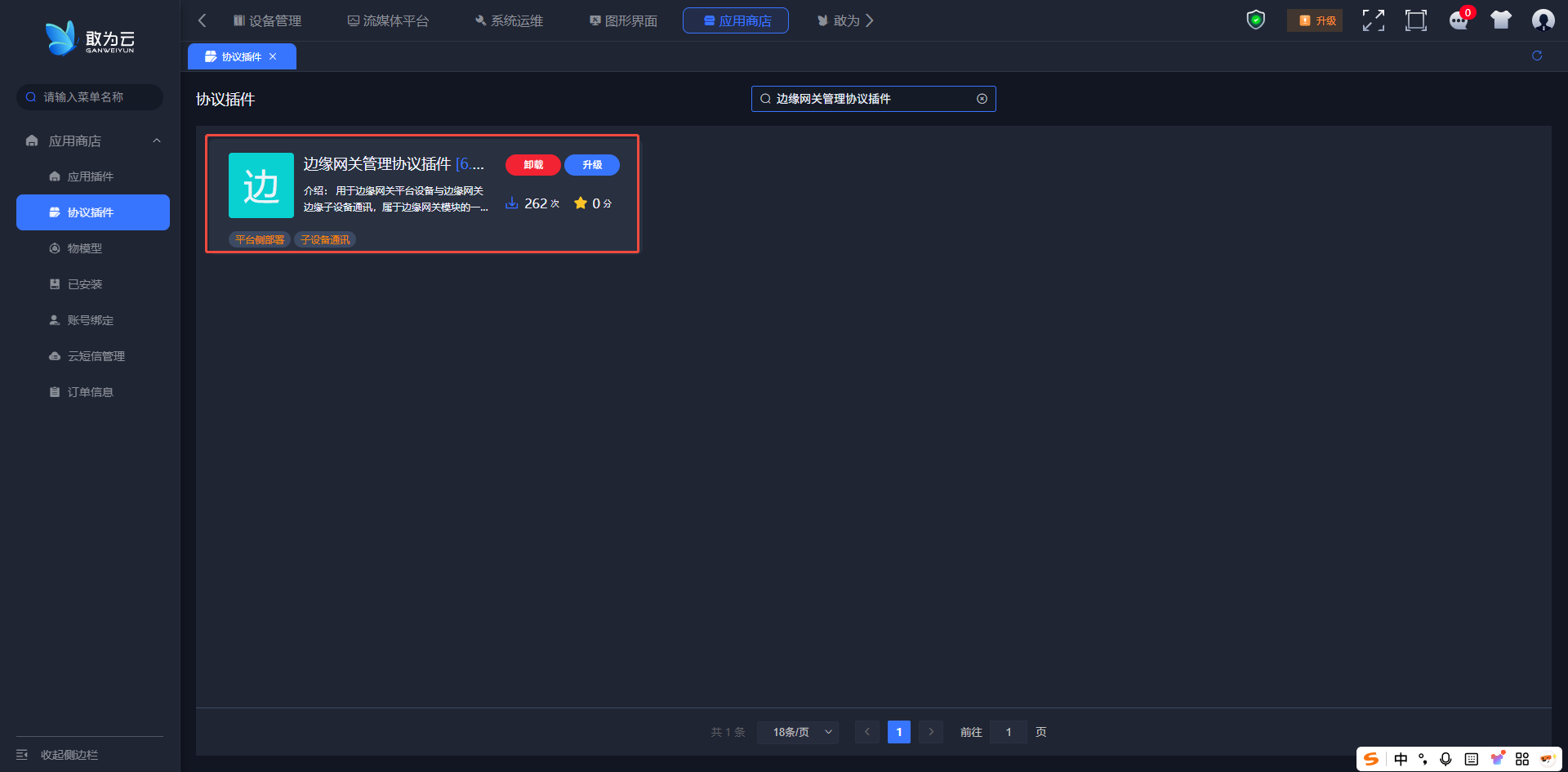
Task: Close the 协议插件 tab
Action: click(273, 56)
